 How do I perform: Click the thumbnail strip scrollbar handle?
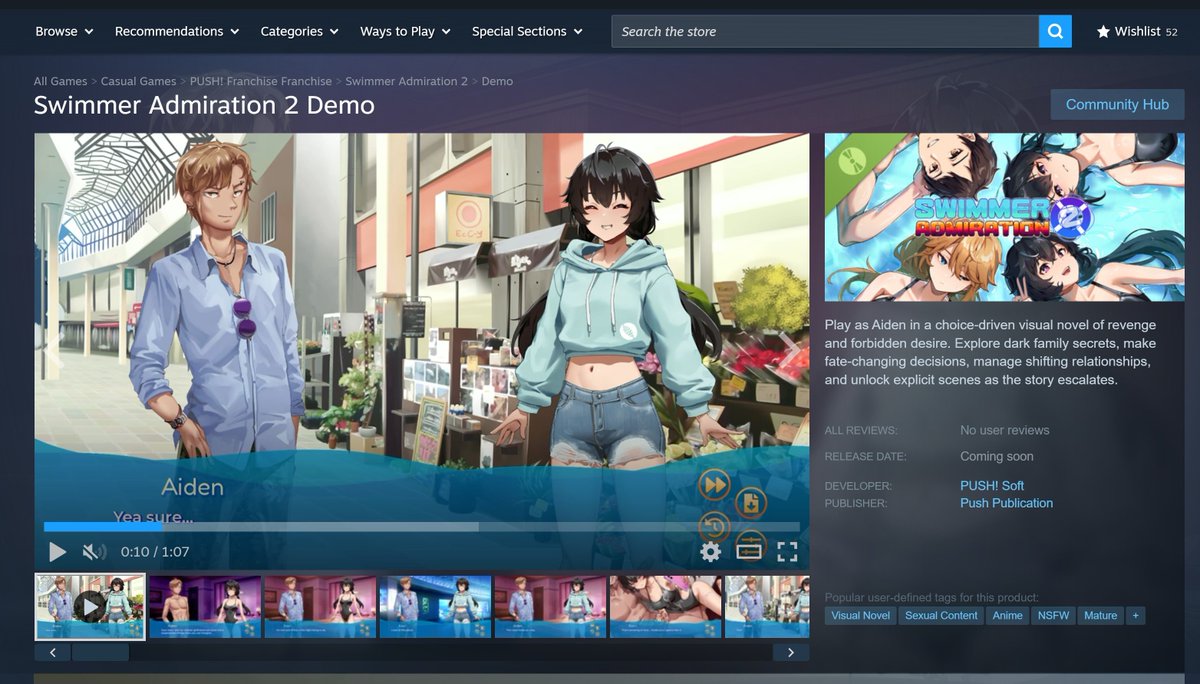(100, 652)
